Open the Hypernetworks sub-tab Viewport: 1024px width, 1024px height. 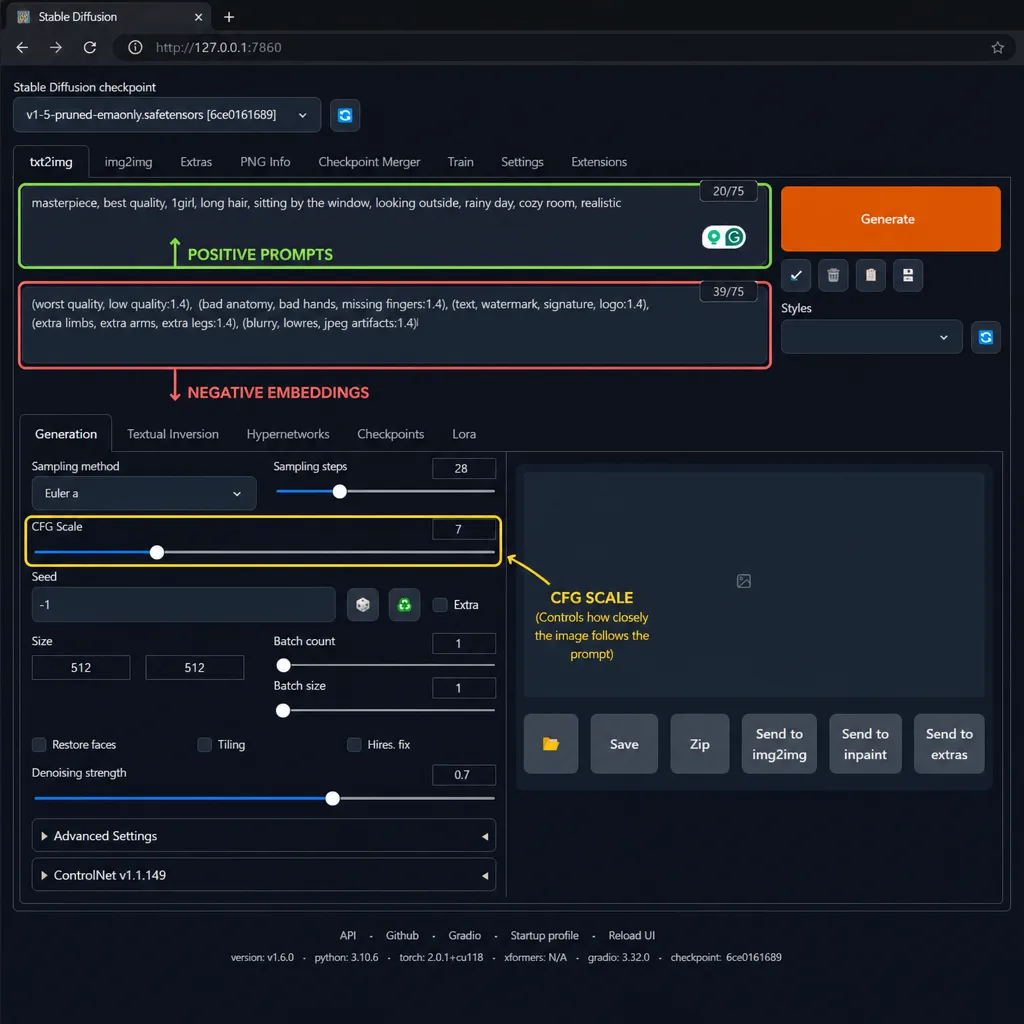pyautogui.click(x=288, y=434)
